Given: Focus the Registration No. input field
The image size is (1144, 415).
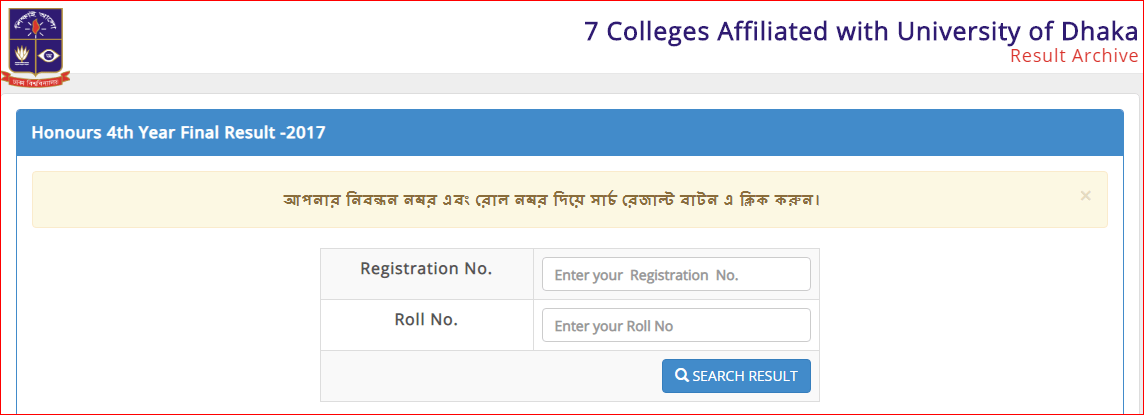Looking at the screenshot, I should [676, 274].
